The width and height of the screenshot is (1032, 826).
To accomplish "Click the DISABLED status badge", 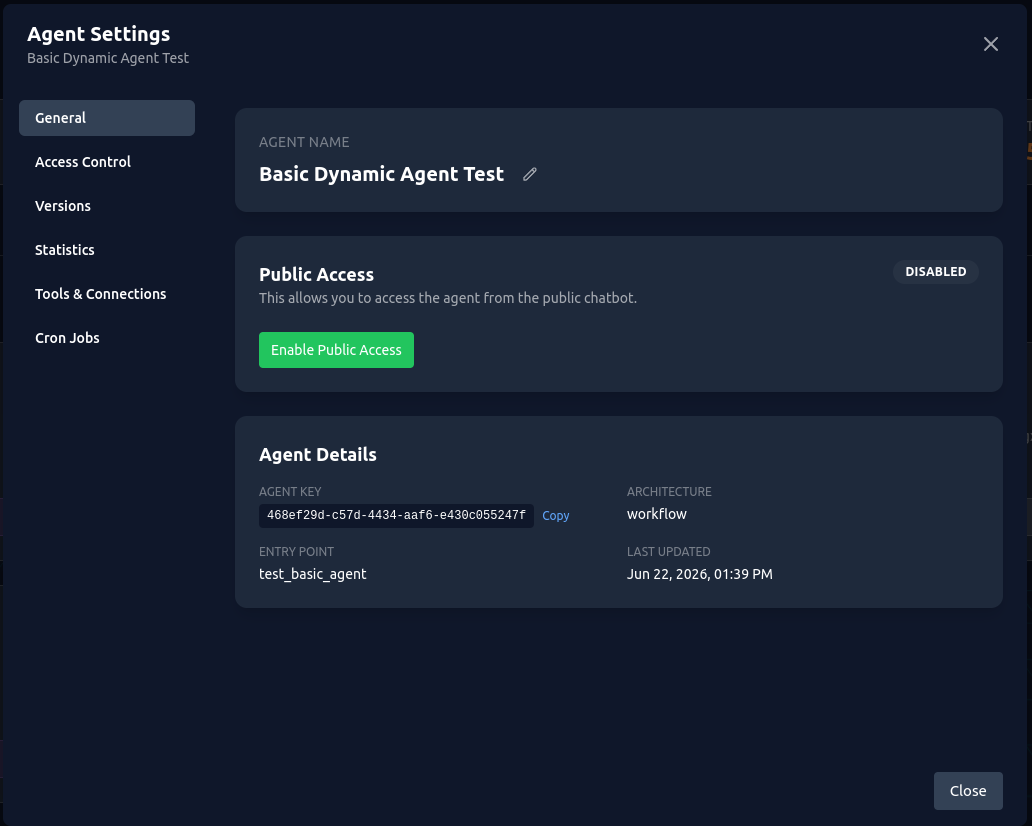I will 935,272.
